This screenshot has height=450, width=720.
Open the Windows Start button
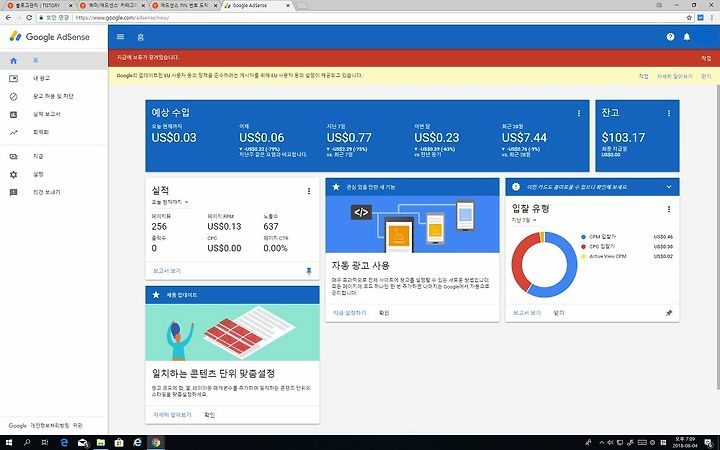pos(8,443)
